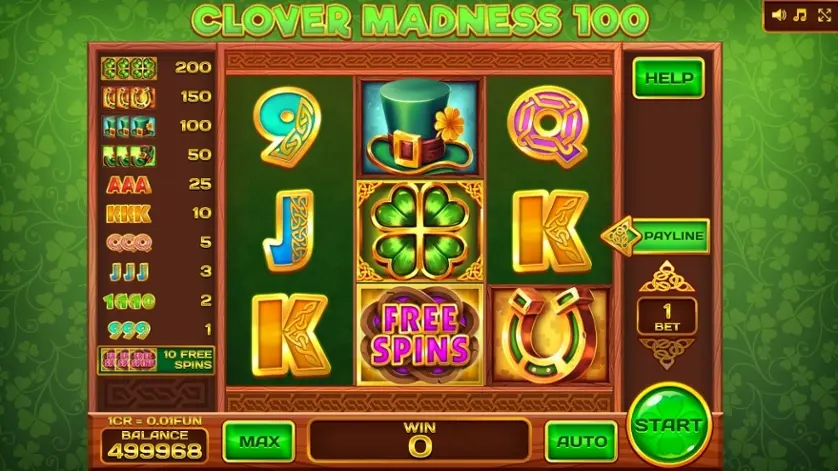This screenshot has height=471, width=838.
Task: Click the blue J reel symbol
Action: (289, 230)
